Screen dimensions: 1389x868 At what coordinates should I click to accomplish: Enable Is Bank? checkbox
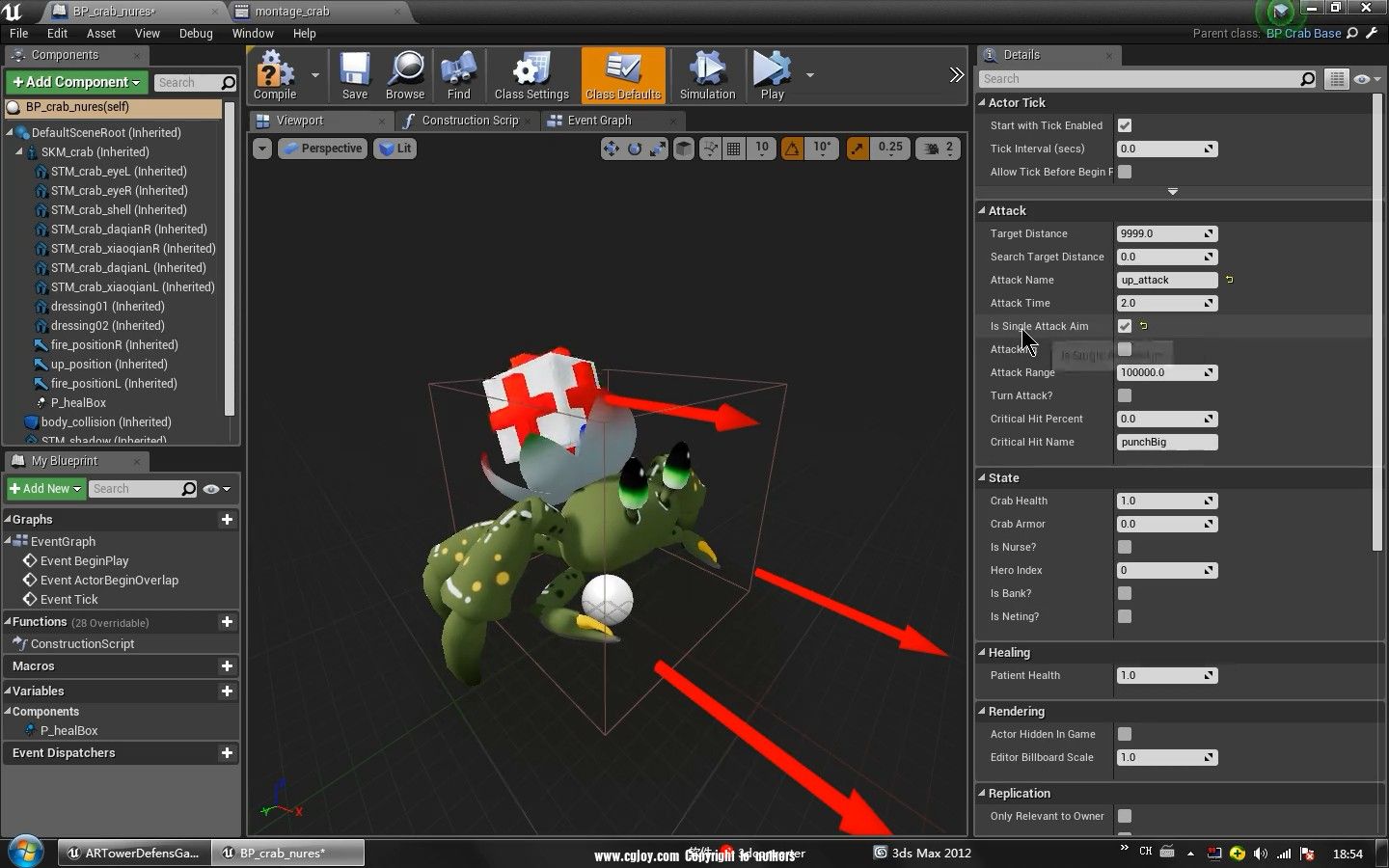pos(1125,593)
